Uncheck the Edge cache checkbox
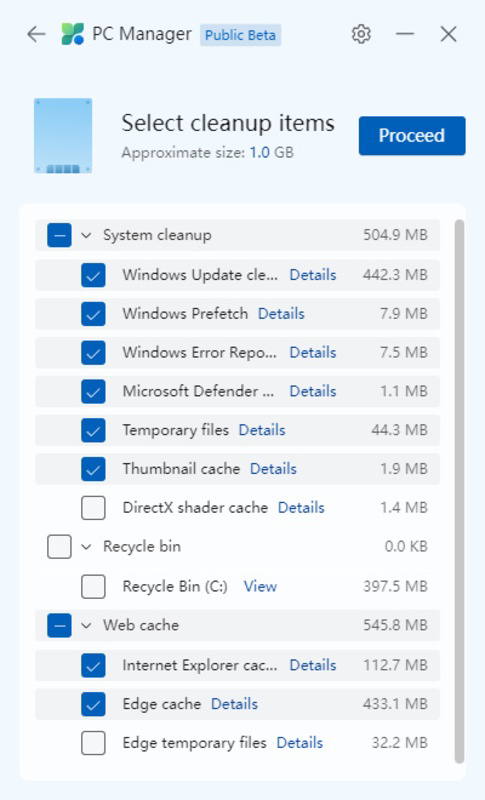The image size is (485, 800). tap(93, 704)
